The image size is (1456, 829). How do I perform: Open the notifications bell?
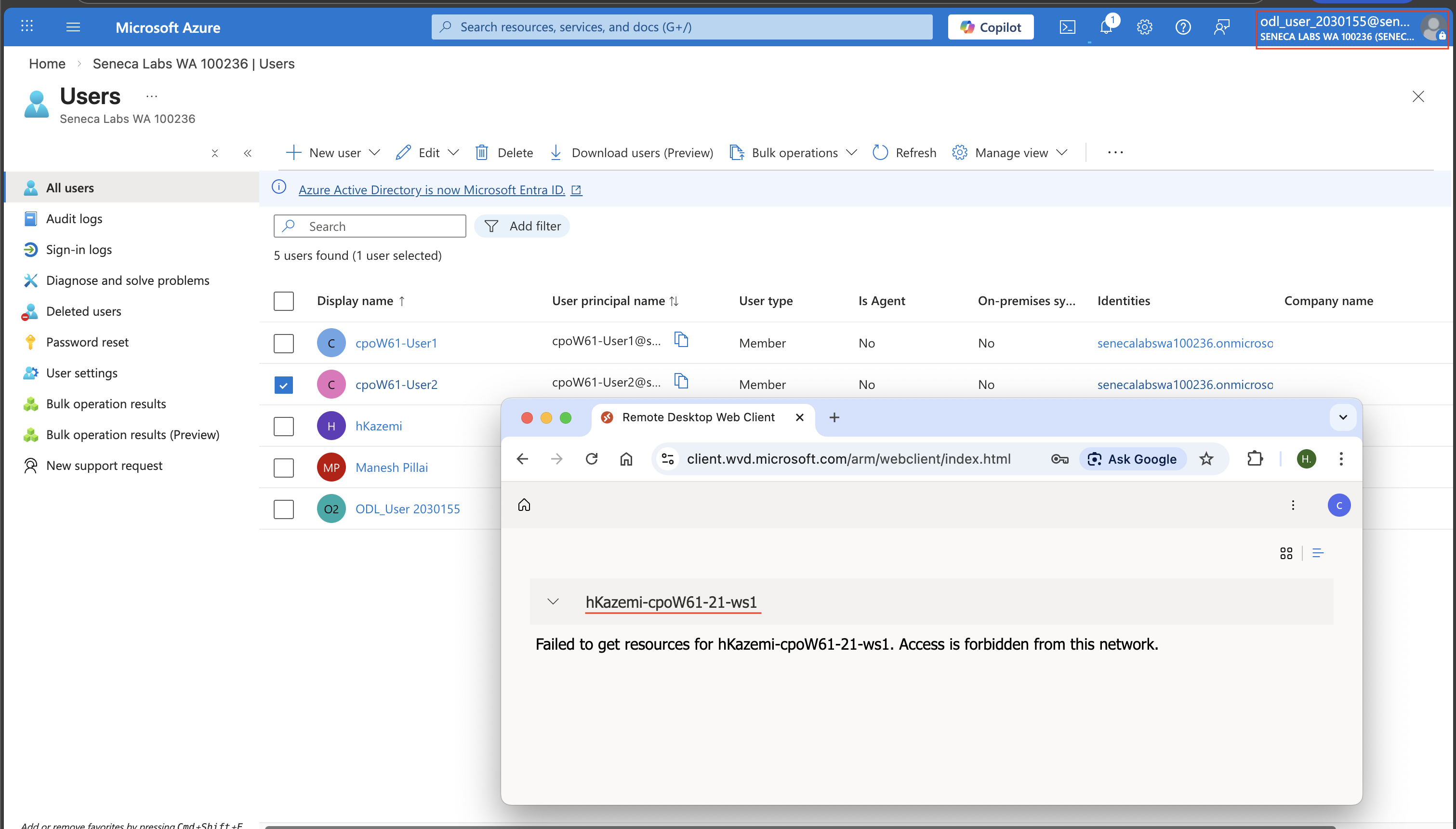1107,27
